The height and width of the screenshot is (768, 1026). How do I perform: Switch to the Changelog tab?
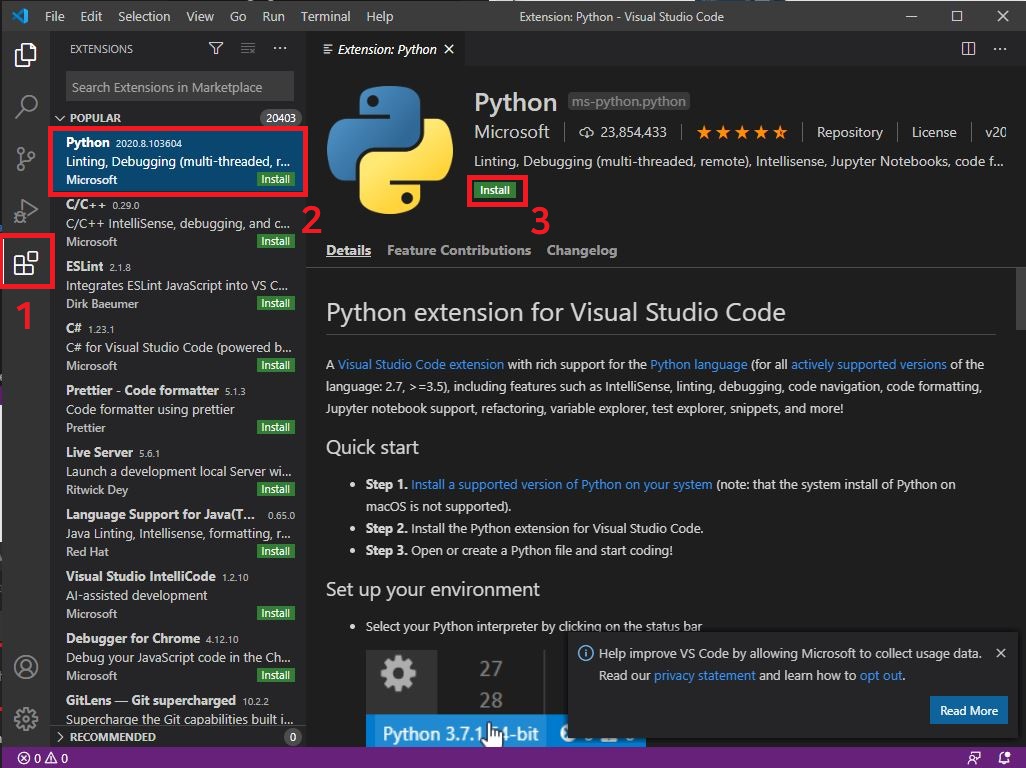click(x=582, y=250)
